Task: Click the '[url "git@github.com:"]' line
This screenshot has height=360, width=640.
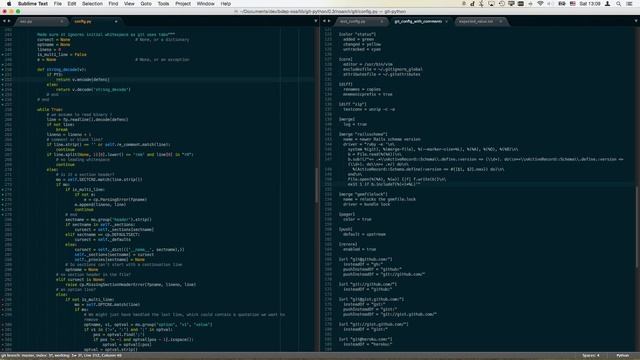Action: pos(365,259)
